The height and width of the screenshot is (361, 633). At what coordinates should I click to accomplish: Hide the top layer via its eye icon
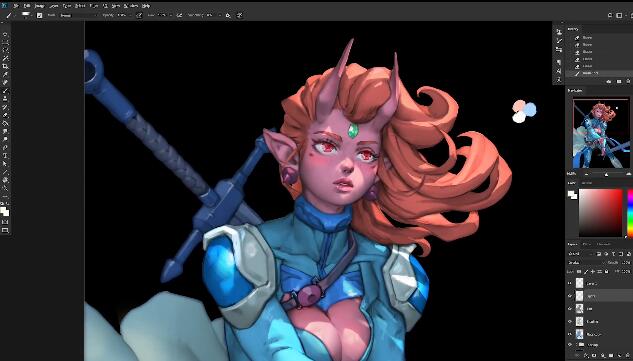pyautogui.click(x=570, y=283)
